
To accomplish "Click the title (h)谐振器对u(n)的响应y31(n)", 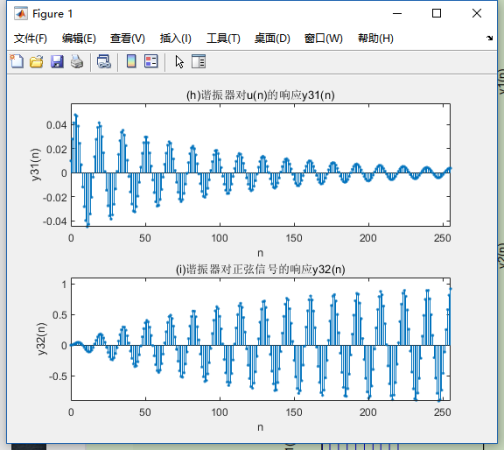I will point(260,95).
